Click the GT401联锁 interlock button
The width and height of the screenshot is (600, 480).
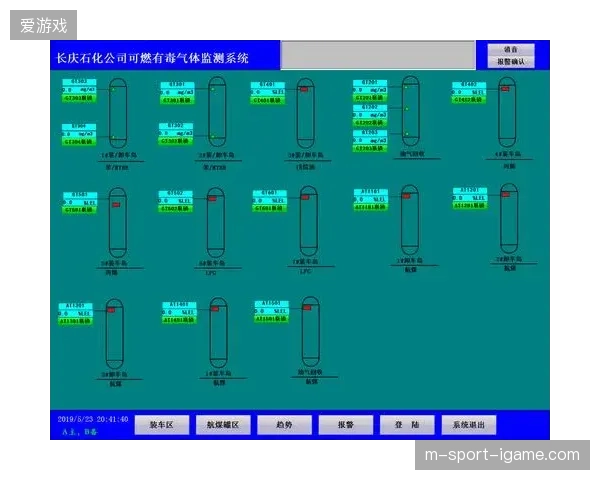tap(268, 100)
